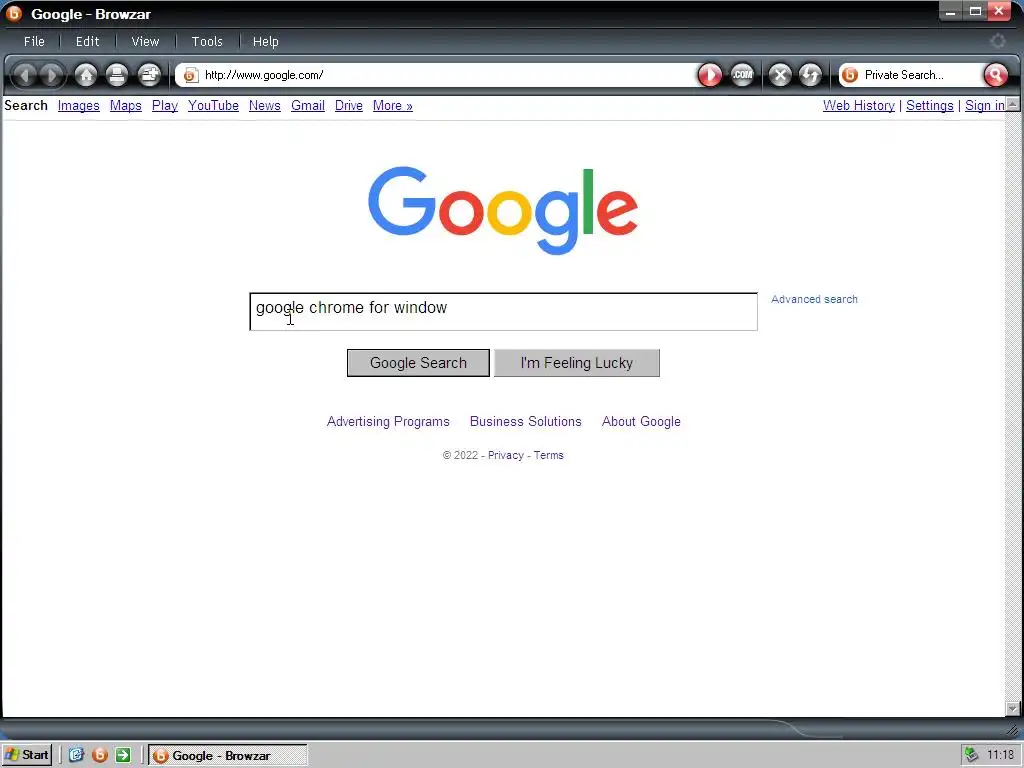1024x768 pixels.
Task: Click the .COM autocomplete button
Action: tap(742, 75)
